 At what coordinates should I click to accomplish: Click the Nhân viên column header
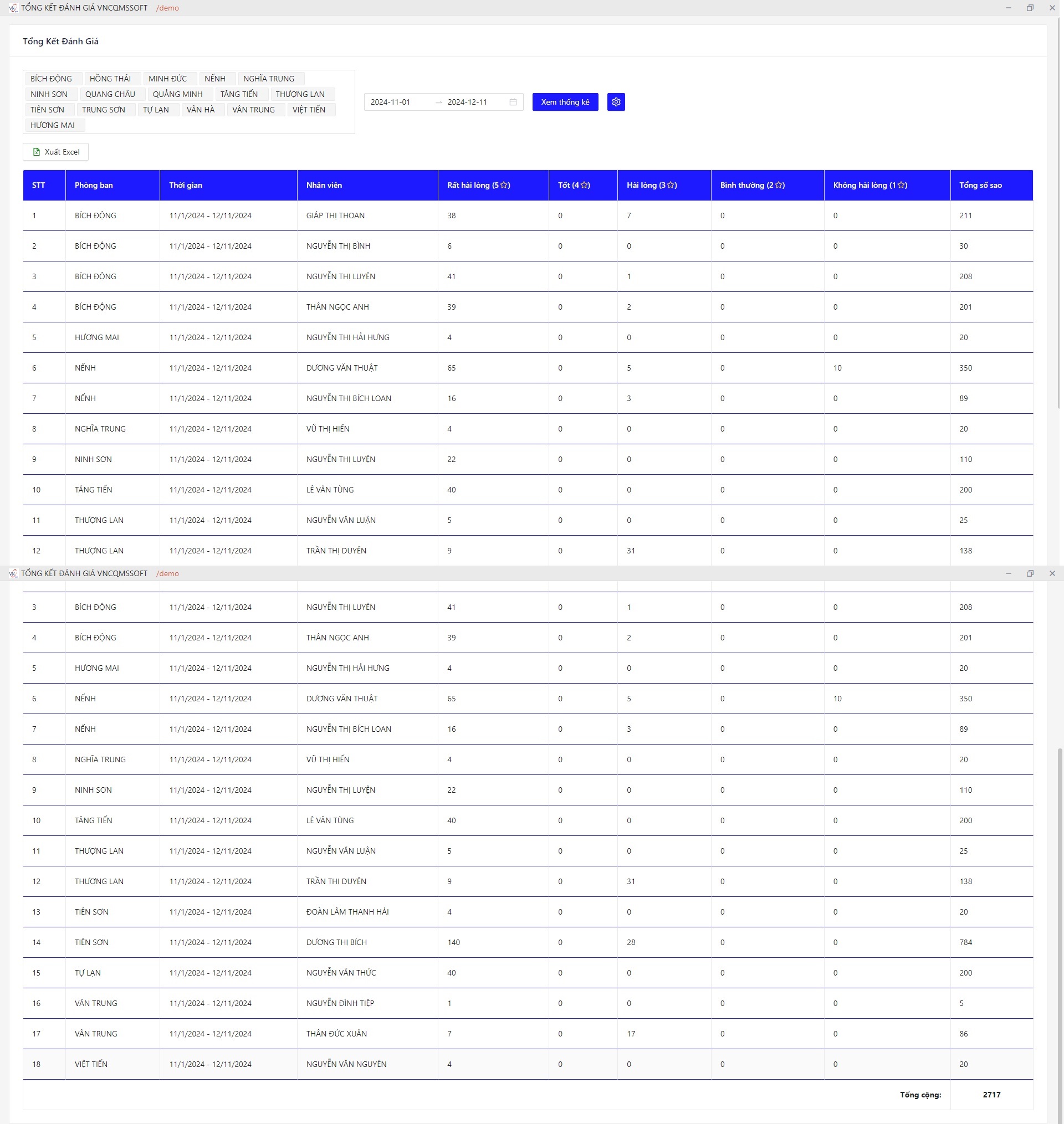324,186
